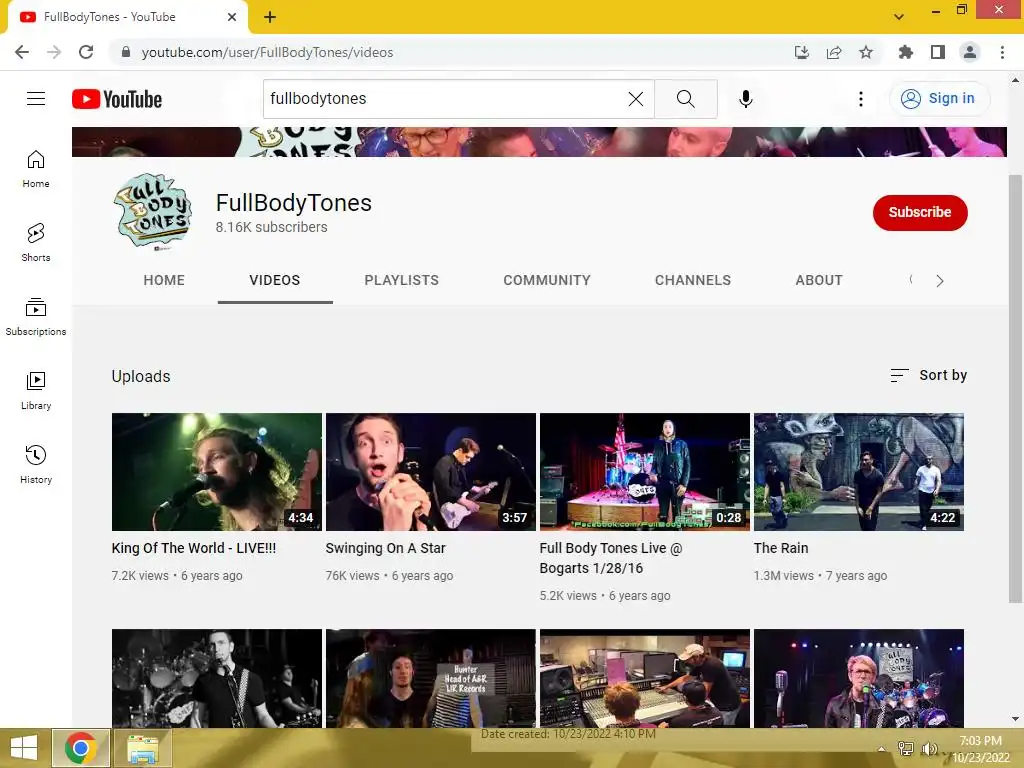The height and width of the screenshot is (768, 1024).
Task: Open Shorts in the sidebar
Action: pos(36,243)
